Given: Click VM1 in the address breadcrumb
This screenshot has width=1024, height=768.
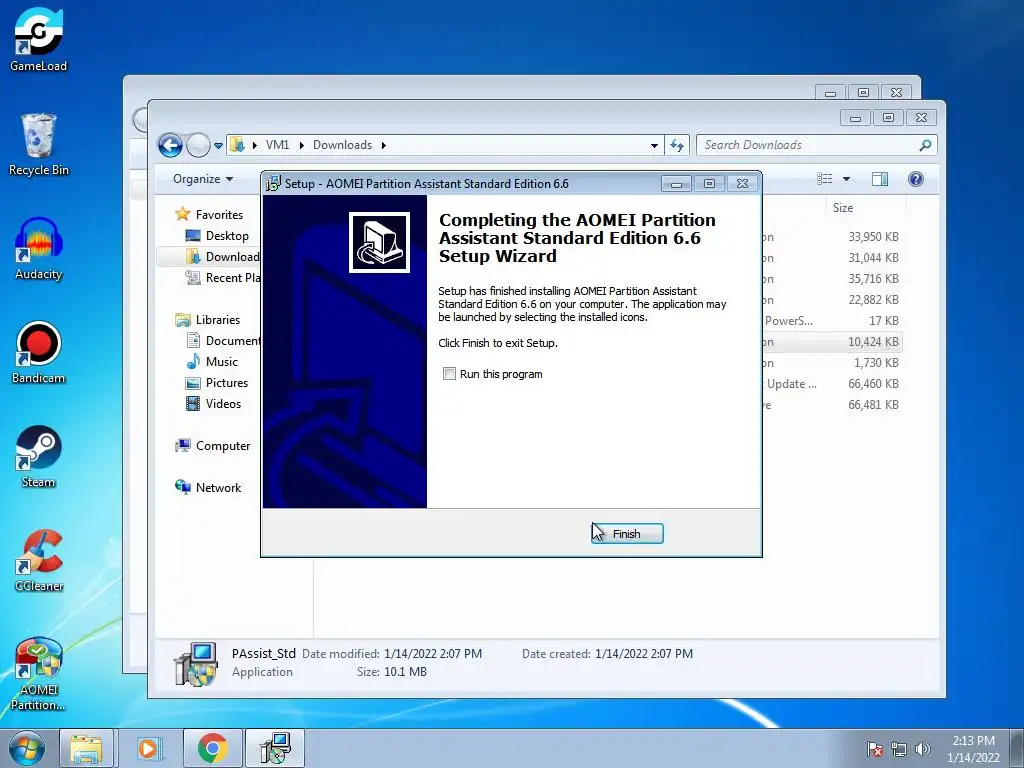Looking at the screenshot, I should click(278, 145).
